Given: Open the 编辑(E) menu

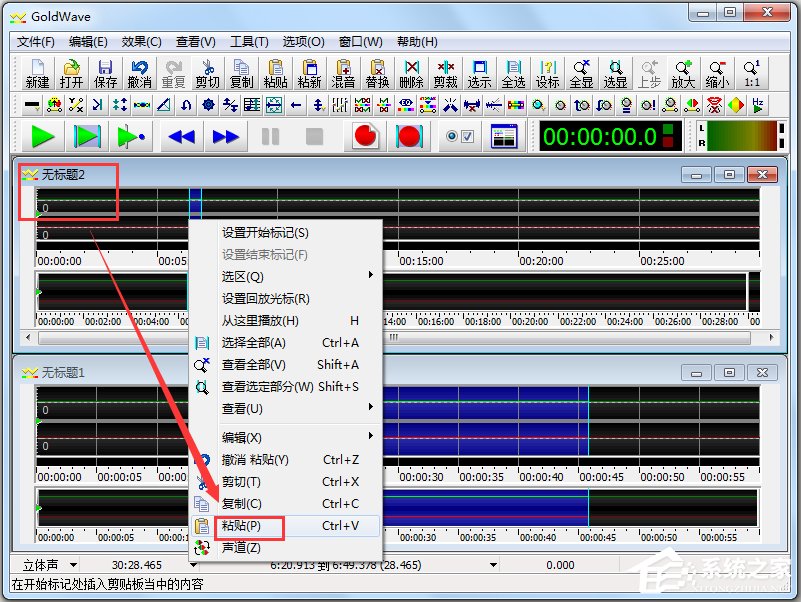Looking at the screenshot, I should pos(88,41).
